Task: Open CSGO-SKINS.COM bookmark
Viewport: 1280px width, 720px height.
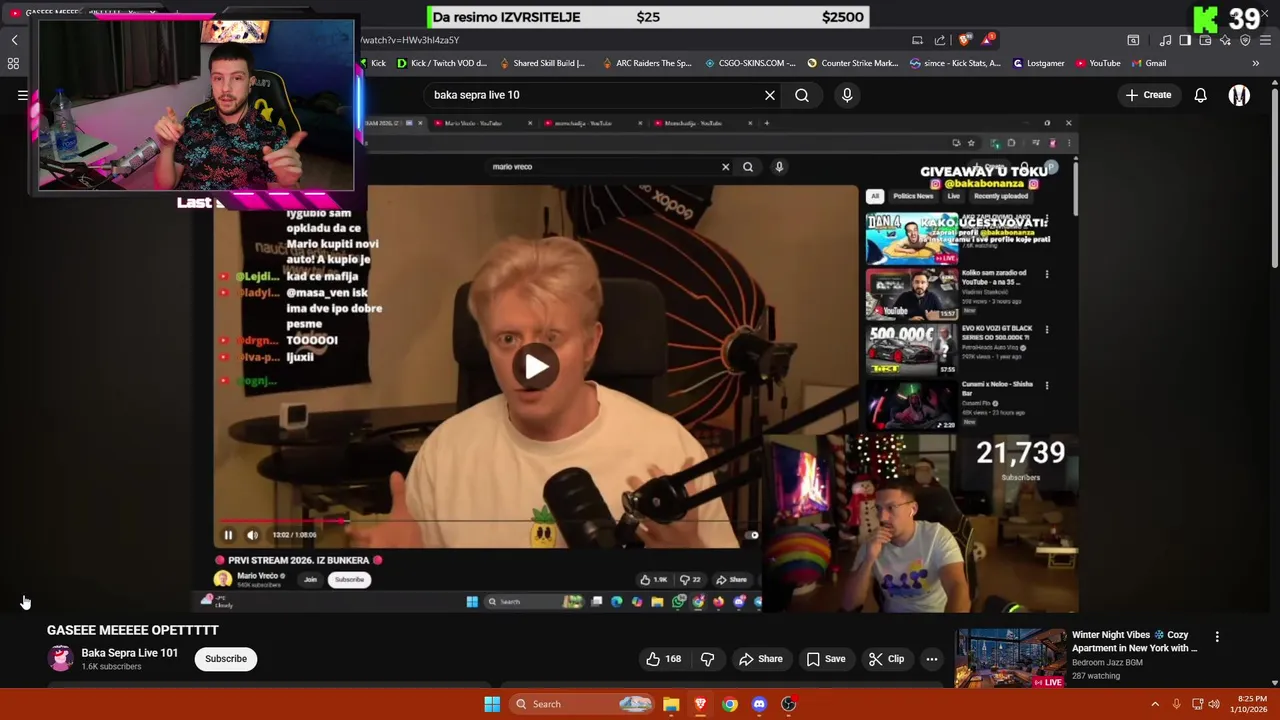Action: click(x=750, y=63)
